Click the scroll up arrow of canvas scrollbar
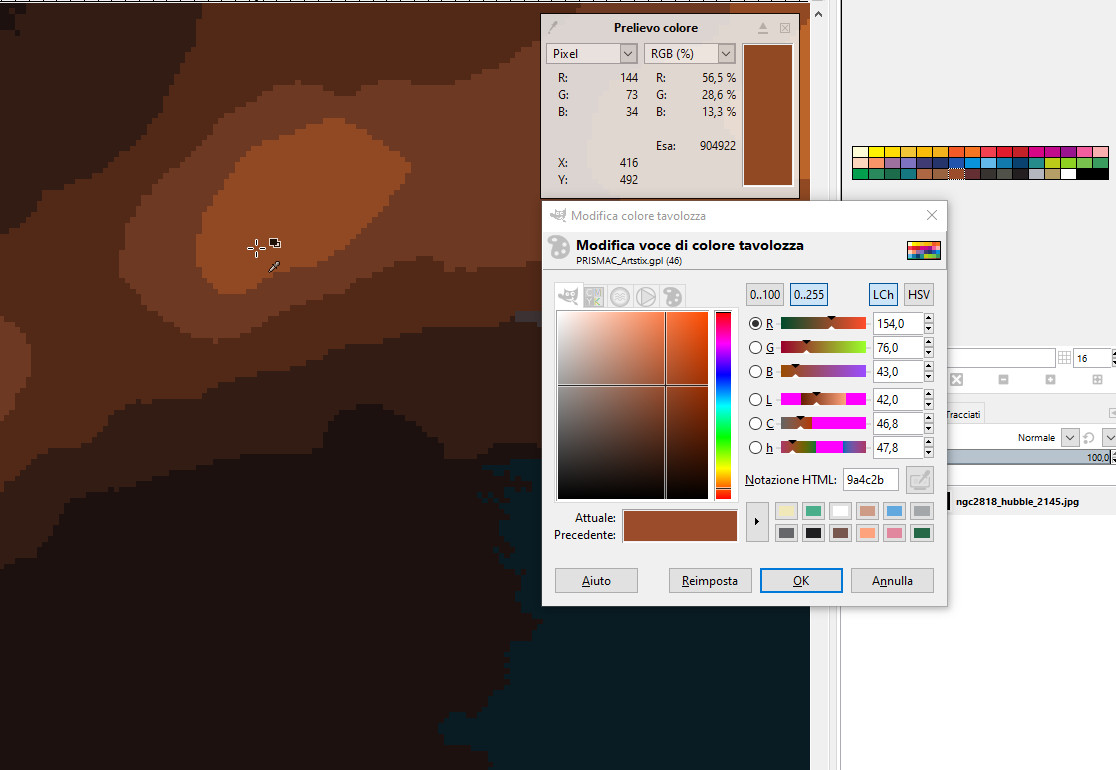The height and width of the screenshot is (770, 1116). point(818,14)
